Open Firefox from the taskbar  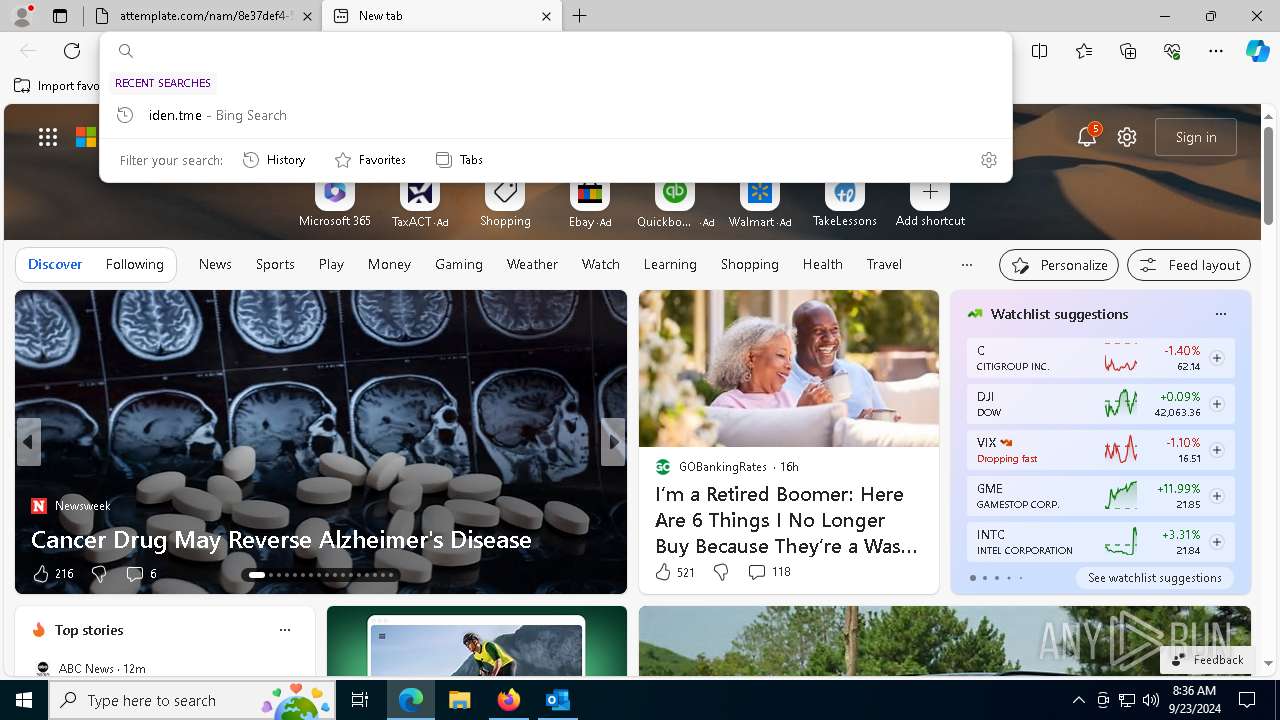click(509, 700)
